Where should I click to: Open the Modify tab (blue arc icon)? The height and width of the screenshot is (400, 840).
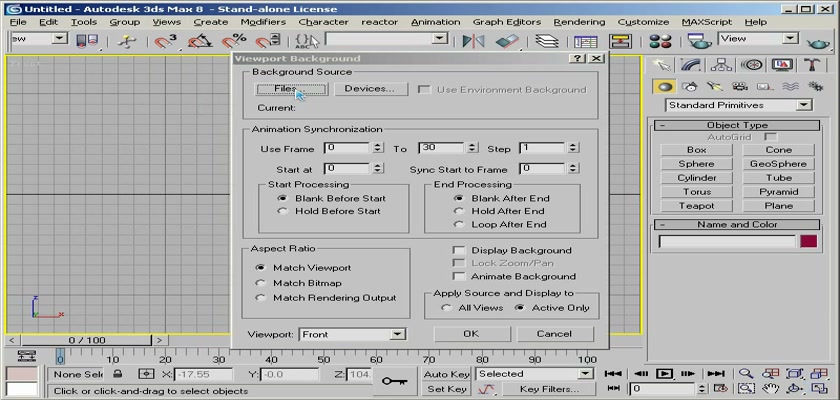pyautogui.click(x=691, y=65)
